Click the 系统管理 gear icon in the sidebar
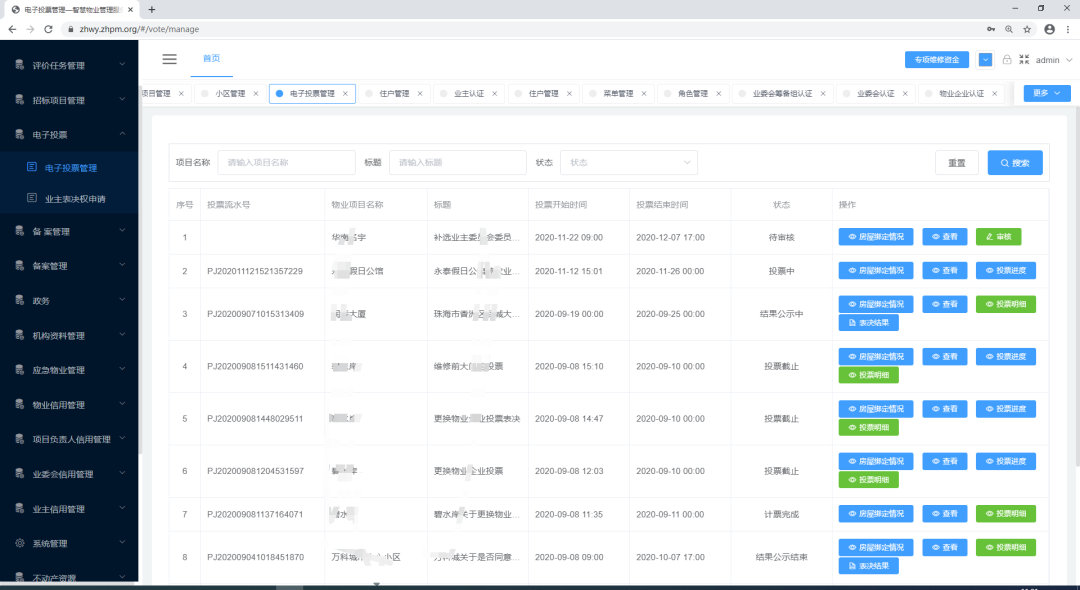Screen dimensions: 1080x590 point(20,543)
